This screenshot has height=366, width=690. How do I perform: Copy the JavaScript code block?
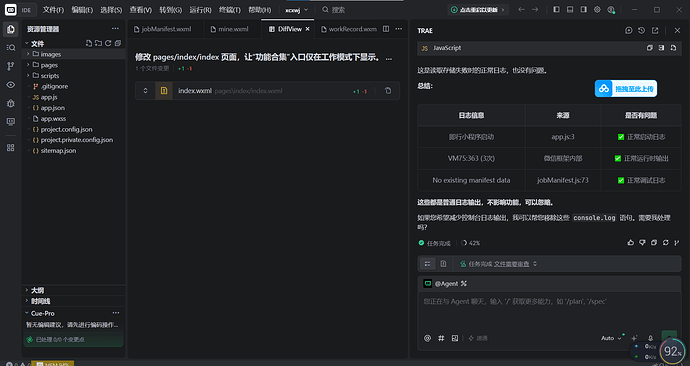[x=650, y=48]
